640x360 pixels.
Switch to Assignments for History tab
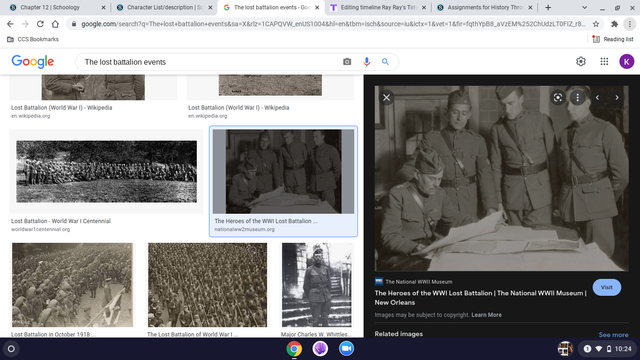[484, 7]
